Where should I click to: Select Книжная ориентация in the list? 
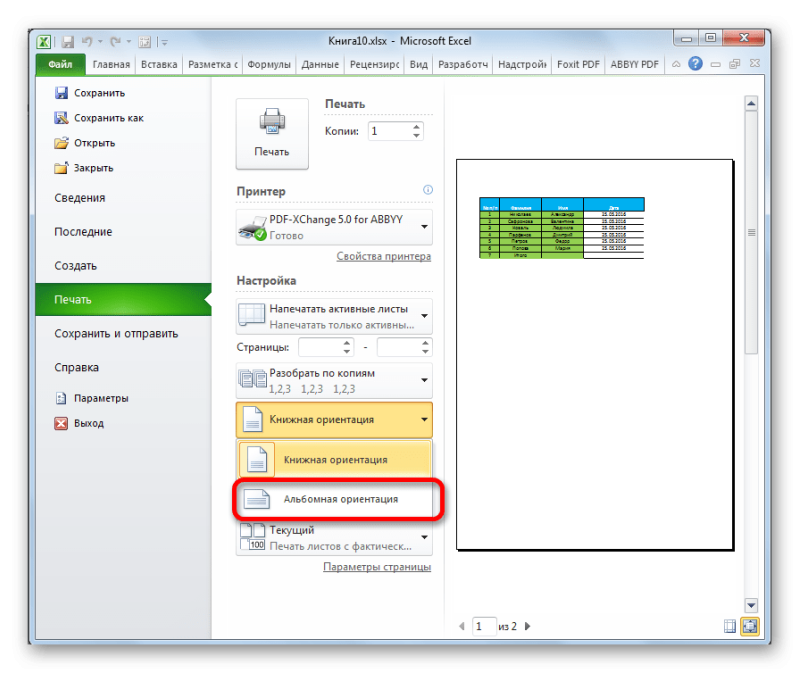click(335, 459)
